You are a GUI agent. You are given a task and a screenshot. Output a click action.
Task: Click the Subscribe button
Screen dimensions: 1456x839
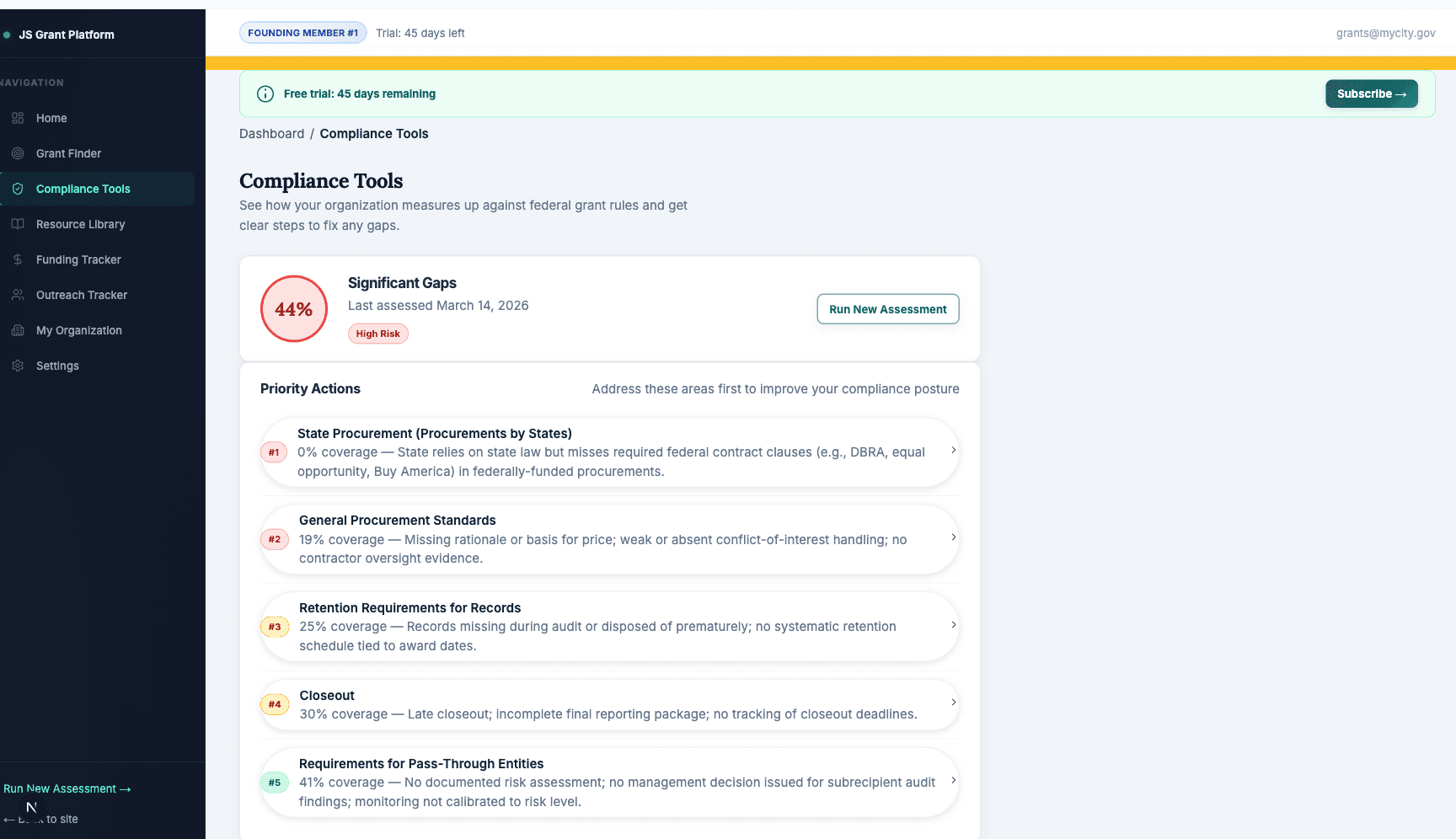coord(1371,94)
